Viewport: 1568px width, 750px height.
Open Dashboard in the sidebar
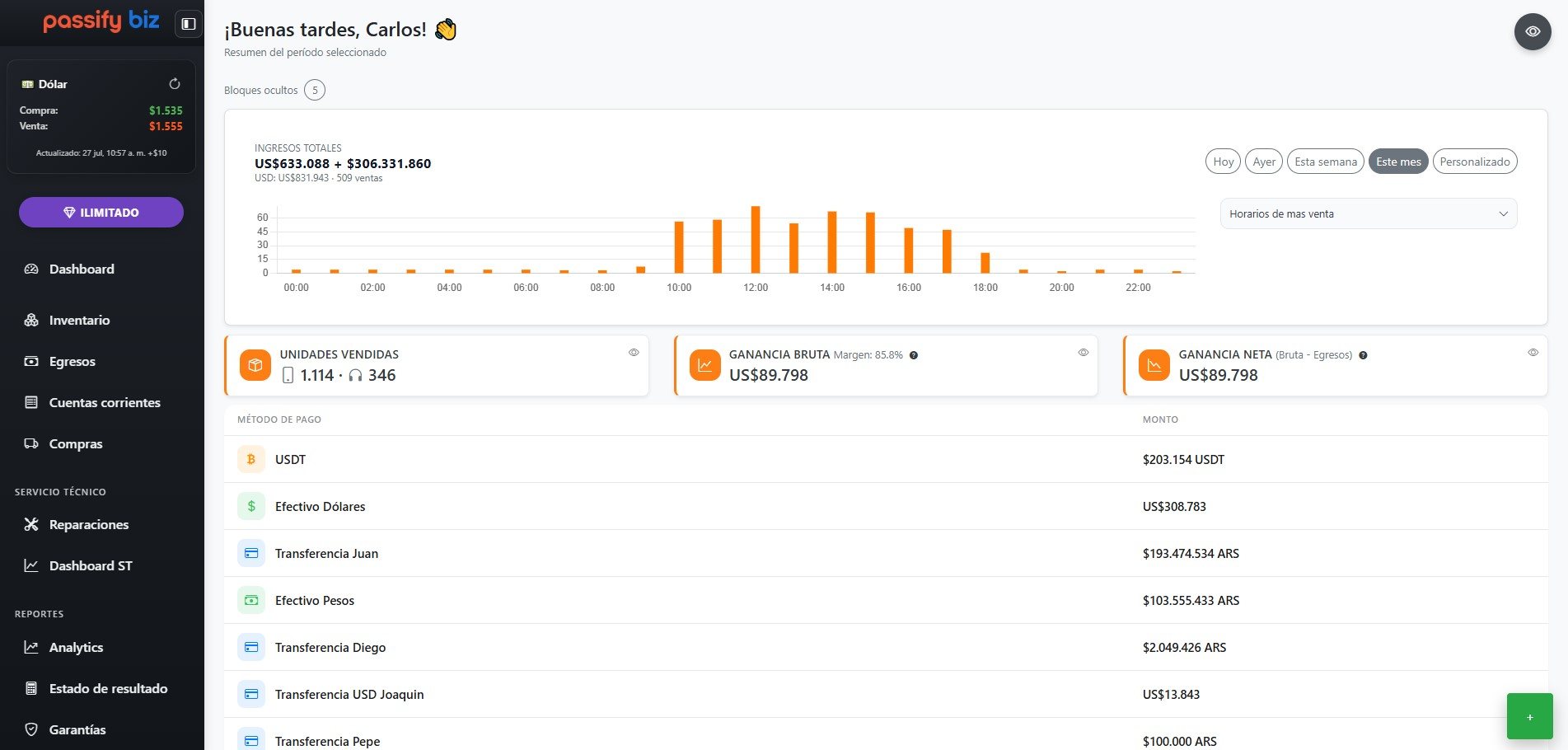coord(82,270)
